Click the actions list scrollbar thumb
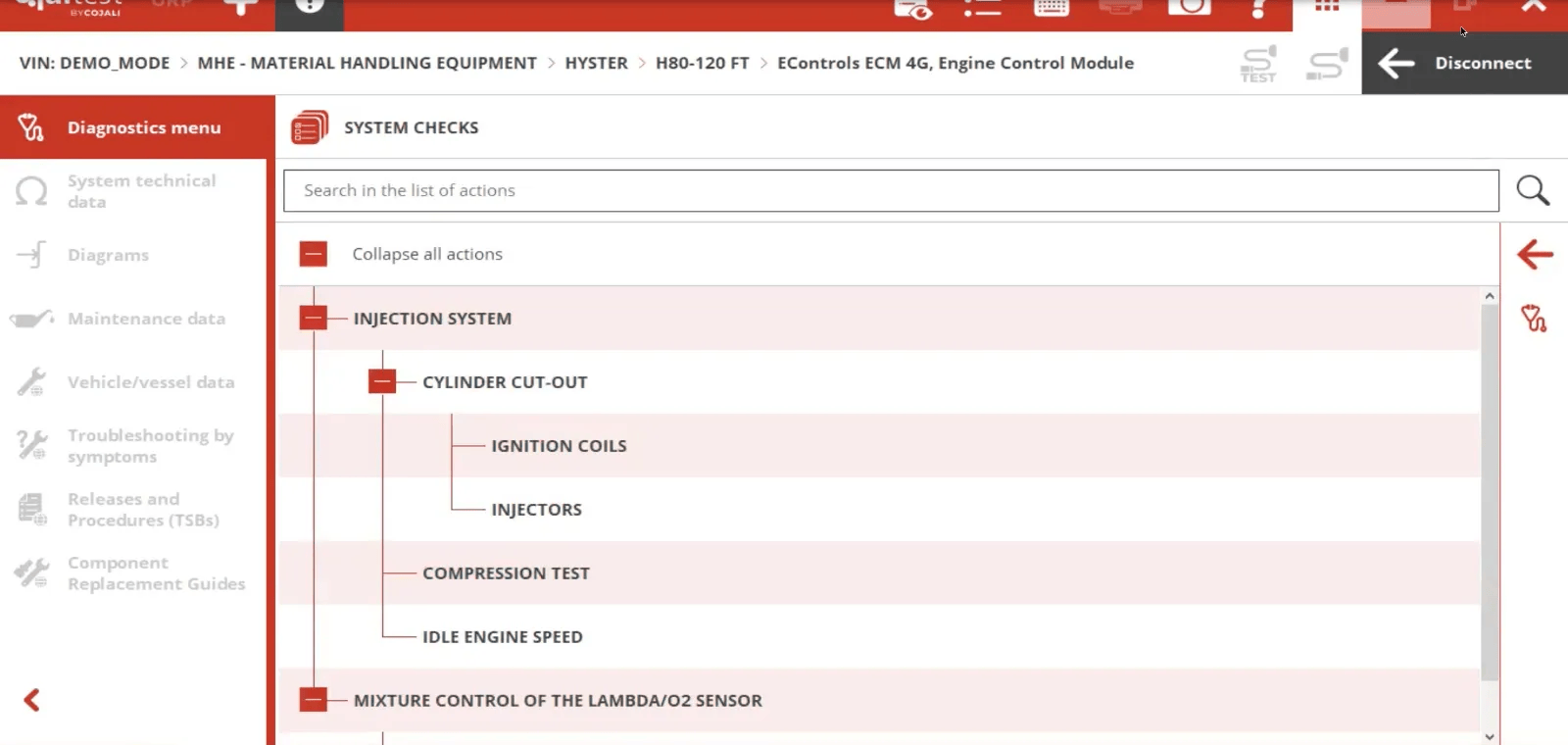This screenshot has width=1568, height=745. pos(1490,493)
